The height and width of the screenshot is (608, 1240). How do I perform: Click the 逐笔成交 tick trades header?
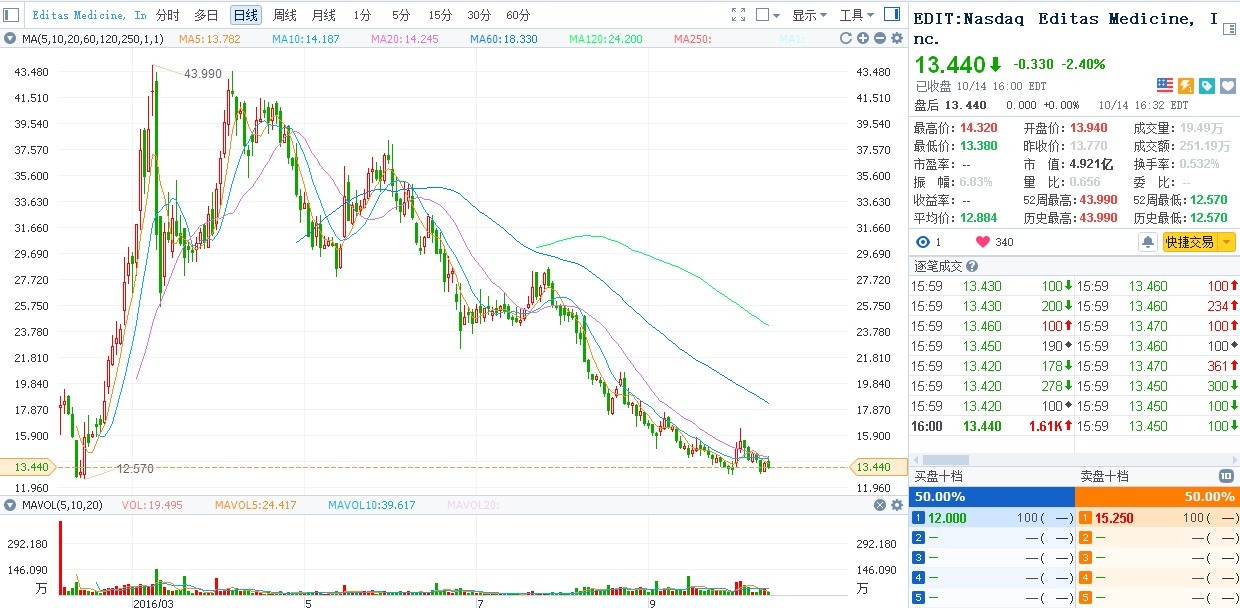(x=938, y=266)
